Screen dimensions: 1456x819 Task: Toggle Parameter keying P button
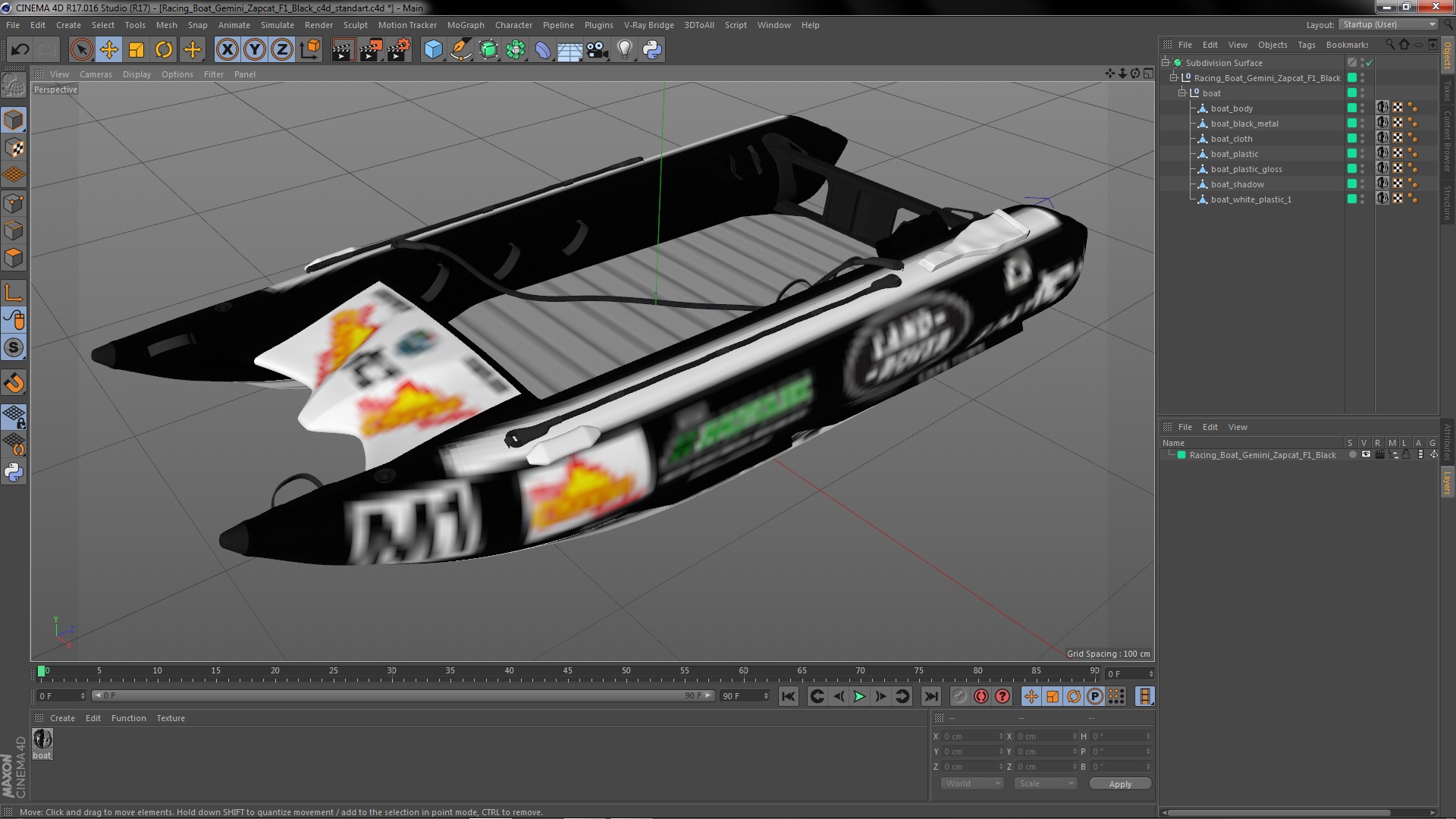point(1095,696)
